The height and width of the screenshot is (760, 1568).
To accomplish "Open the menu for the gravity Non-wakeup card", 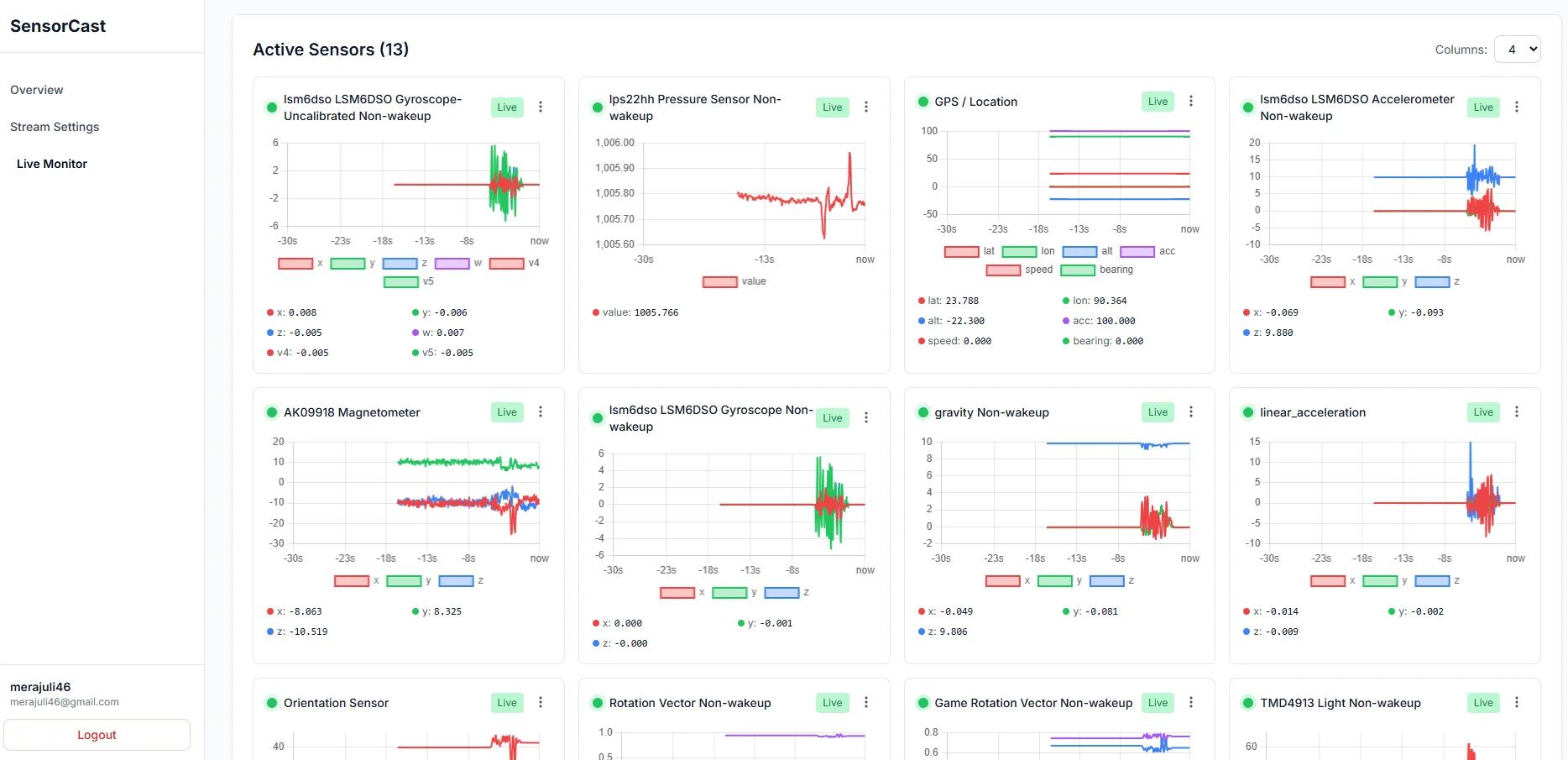I will [x=1191, y=411].
